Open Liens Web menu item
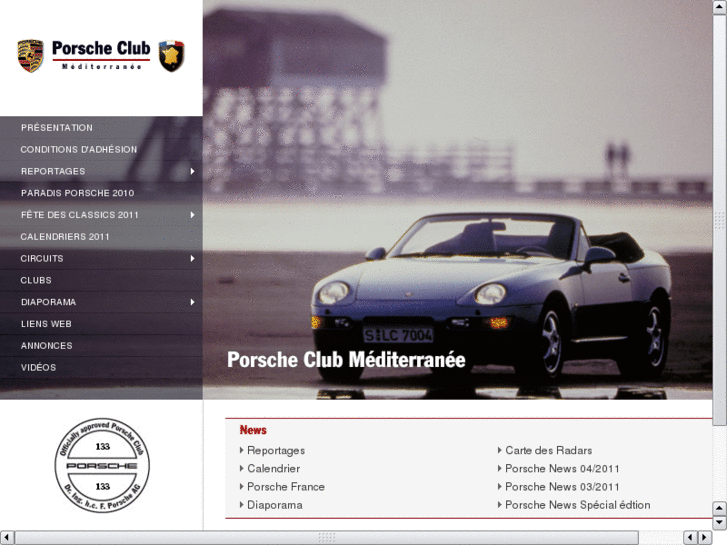The image size is (727, 545). pos(46,324)
